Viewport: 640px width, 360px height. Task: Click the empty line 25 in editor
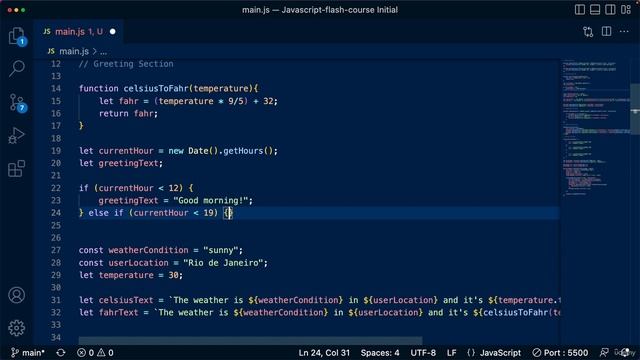[318, 225]
